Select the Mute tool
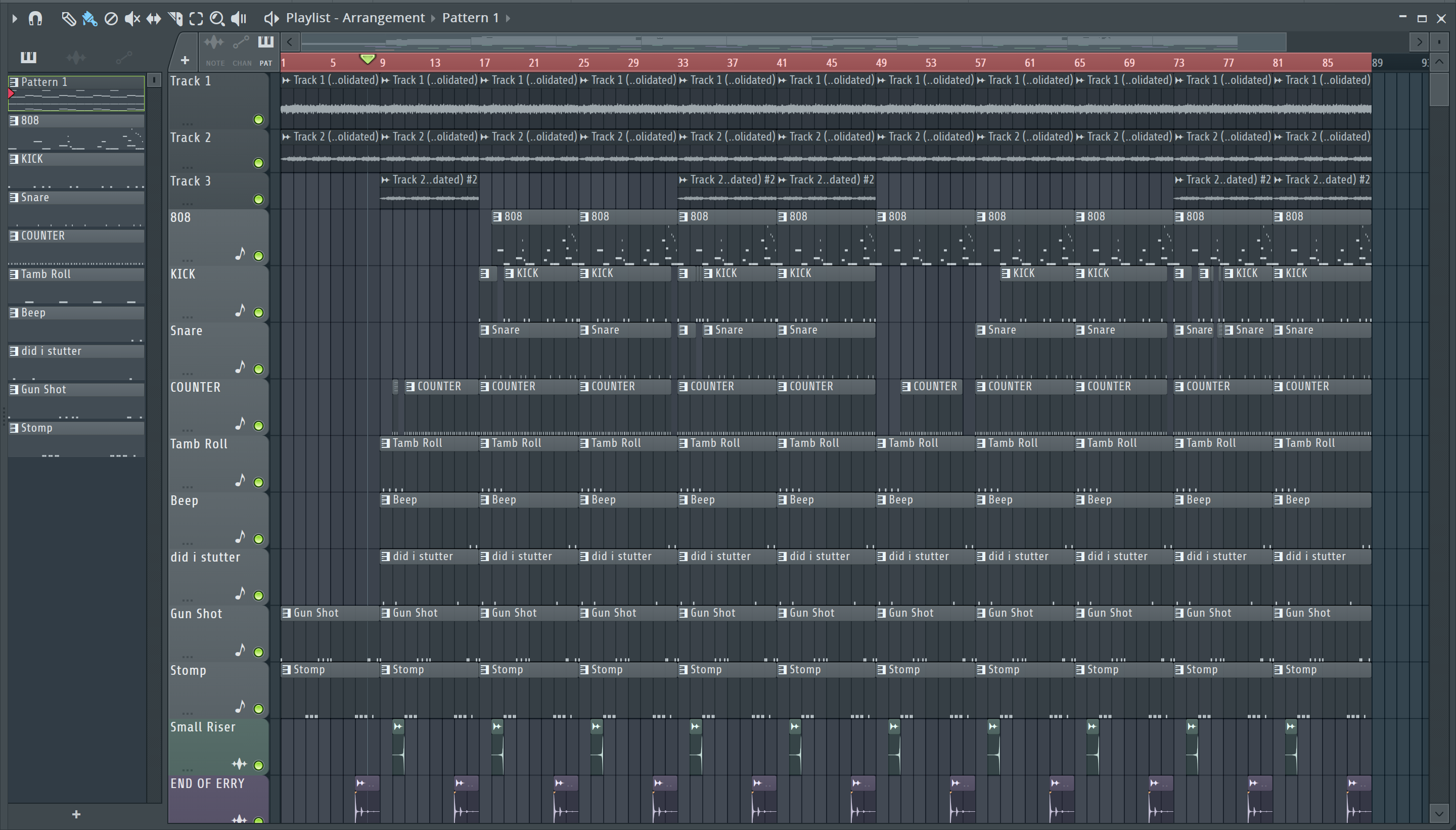 [132, 19]
